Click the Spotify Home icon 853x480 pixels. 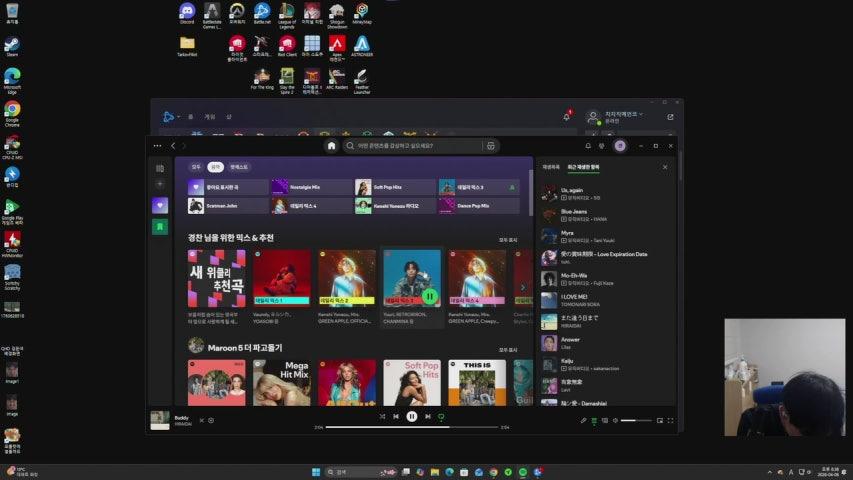point(331,146)
